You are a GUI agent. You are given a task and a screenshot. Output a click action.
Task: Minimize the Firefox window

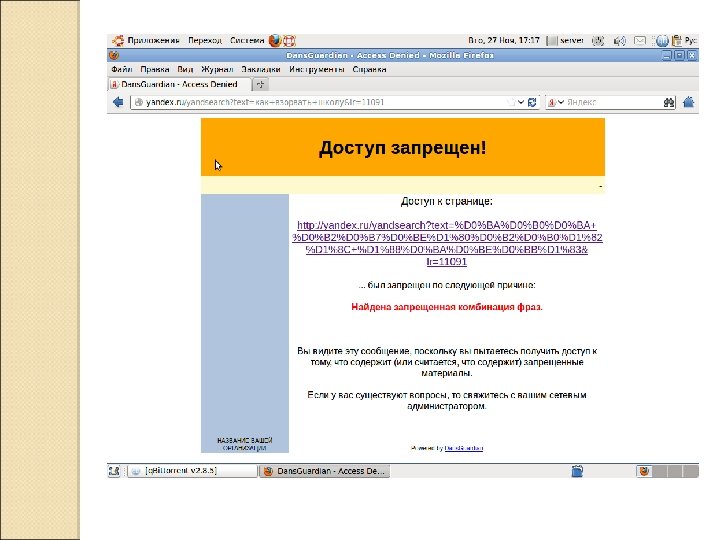click(x=667, y=55)
